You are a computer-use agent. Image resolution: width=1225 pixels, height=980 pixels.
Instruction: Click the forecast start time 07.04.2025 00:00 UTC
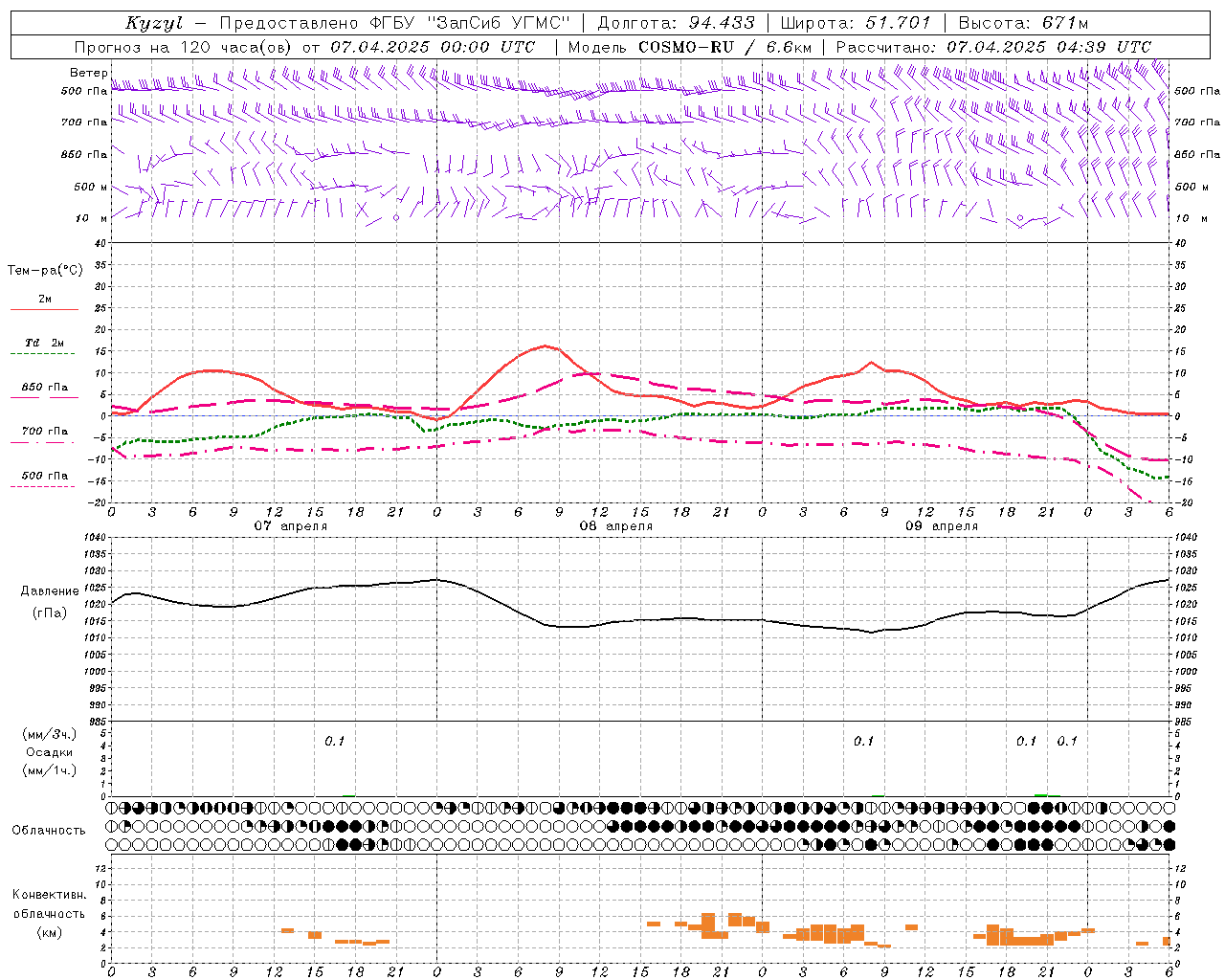433,47
